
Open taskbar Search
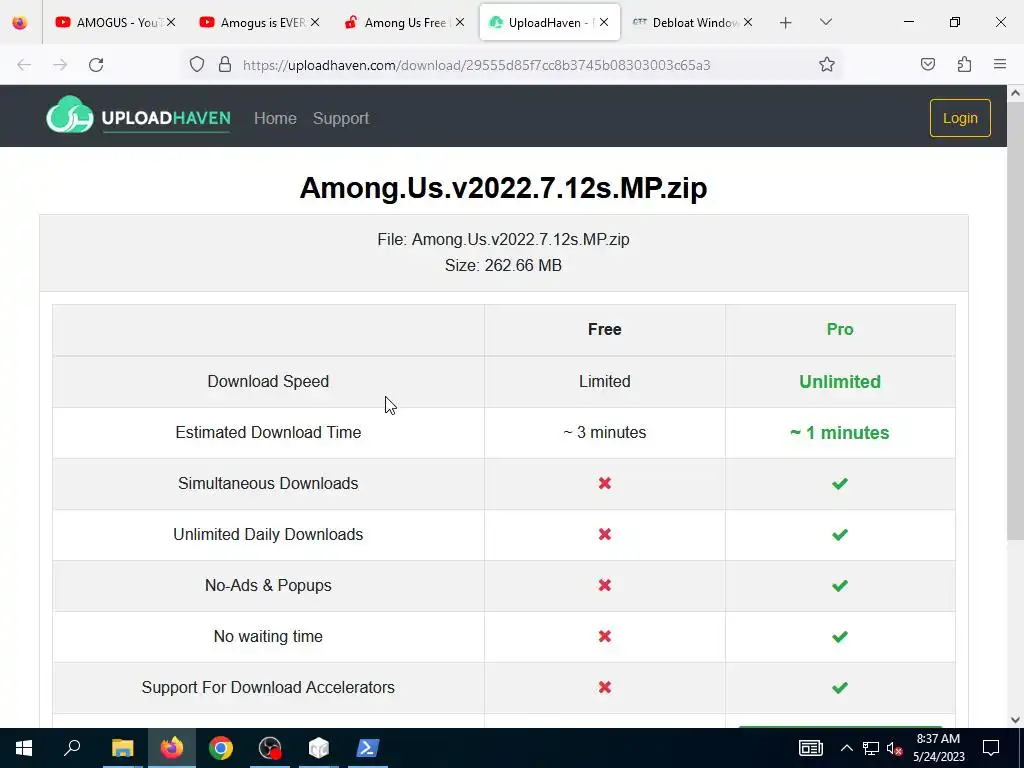[x=72, y=748]
